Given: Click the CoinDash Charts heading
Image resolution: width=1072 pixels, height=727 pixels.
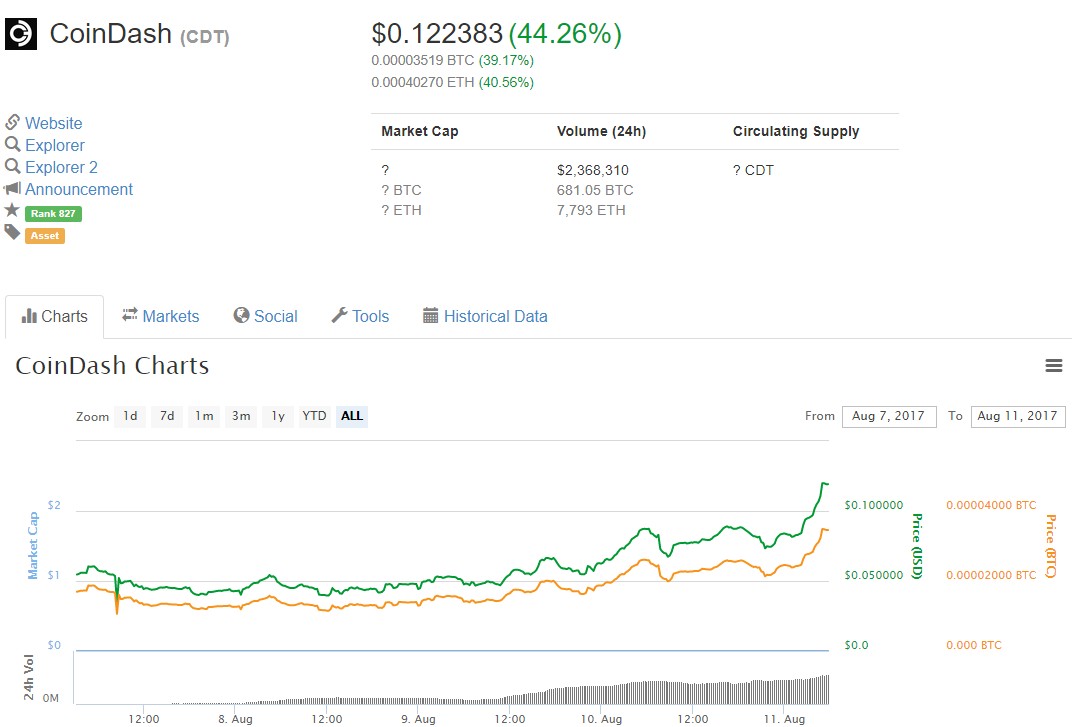Looking at the screenshot, I should pyautogui.click(x=112, y=365).
